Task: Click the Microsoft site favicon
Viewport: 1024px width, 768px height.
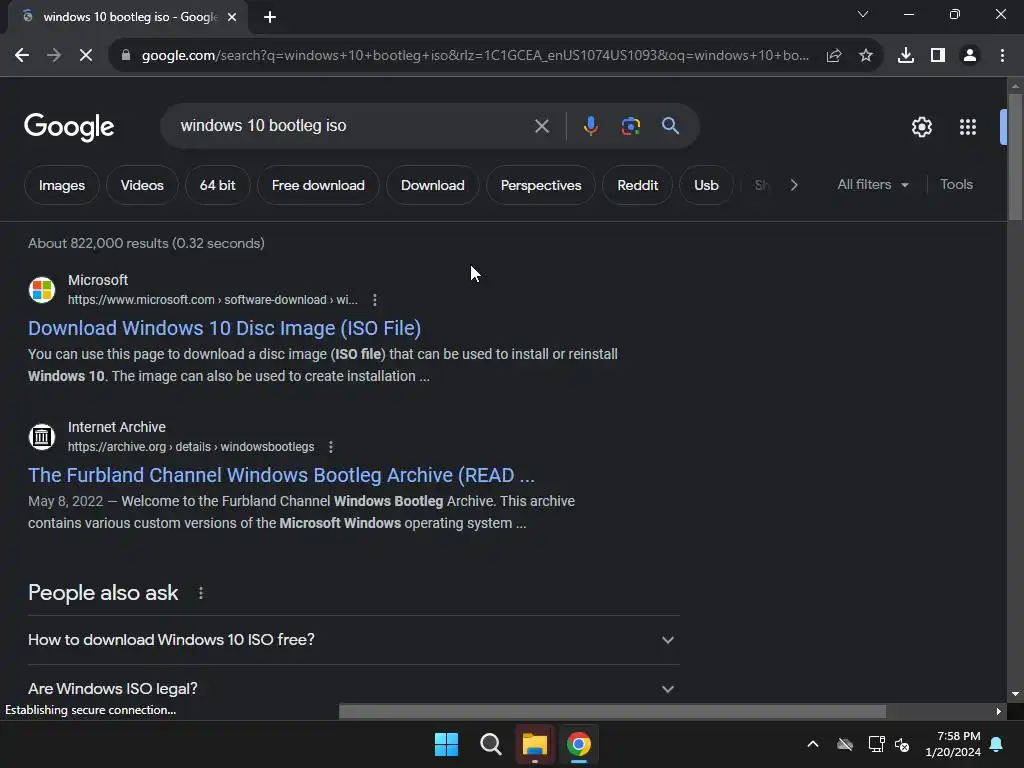Action: pyautogui.click(x=42, y=290)
